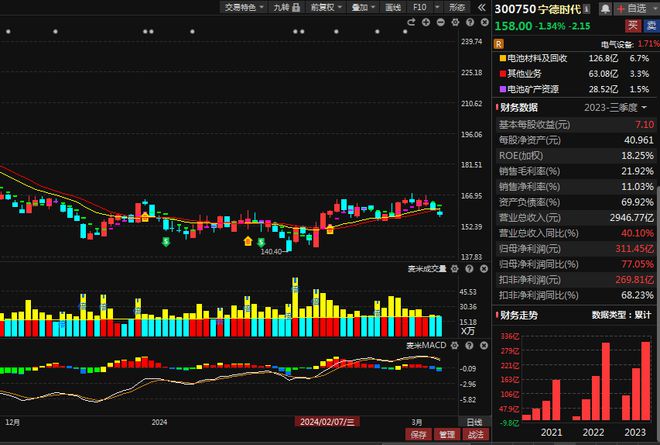660x445 pixels.
Task: Select the 营业总收入(元) row
Action: click(576, 218)
